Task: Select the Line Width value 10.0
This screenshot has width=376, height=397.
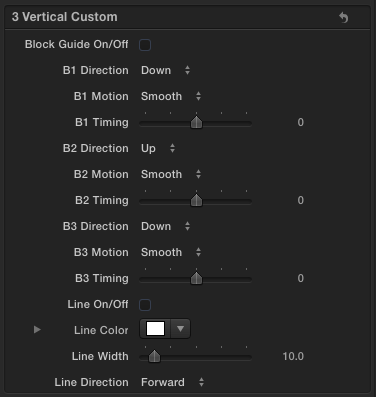Action: tap(293, 356)
